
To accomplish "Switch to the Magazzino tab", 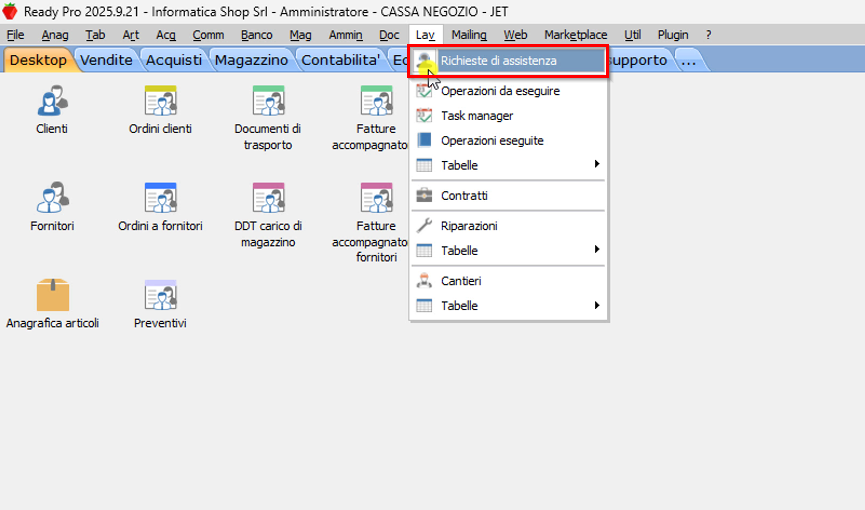I will point(251,60).
